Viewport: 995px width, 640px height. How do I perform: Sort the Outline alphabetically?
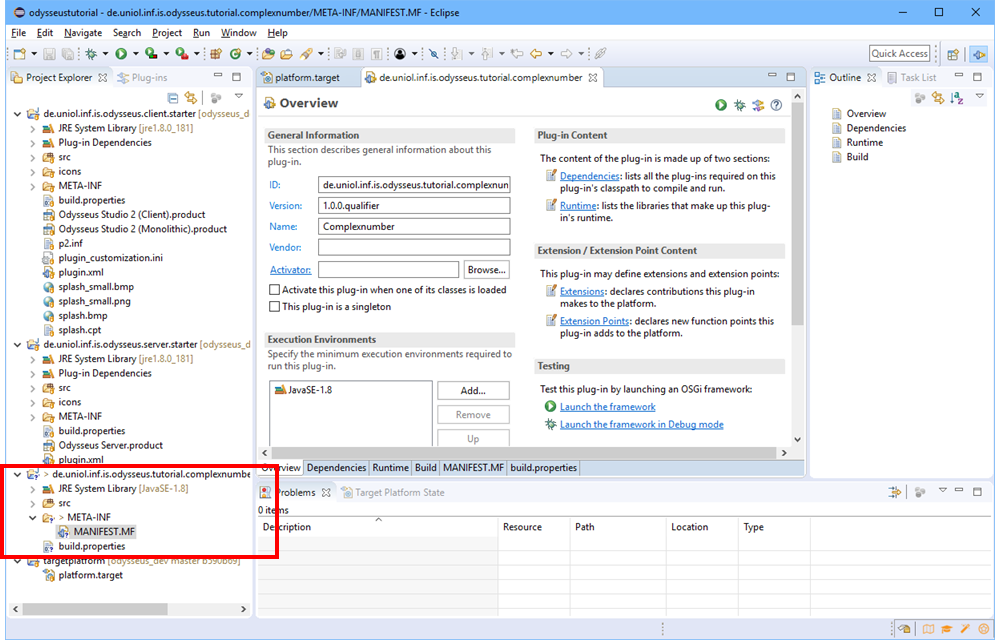pos(957,98)
